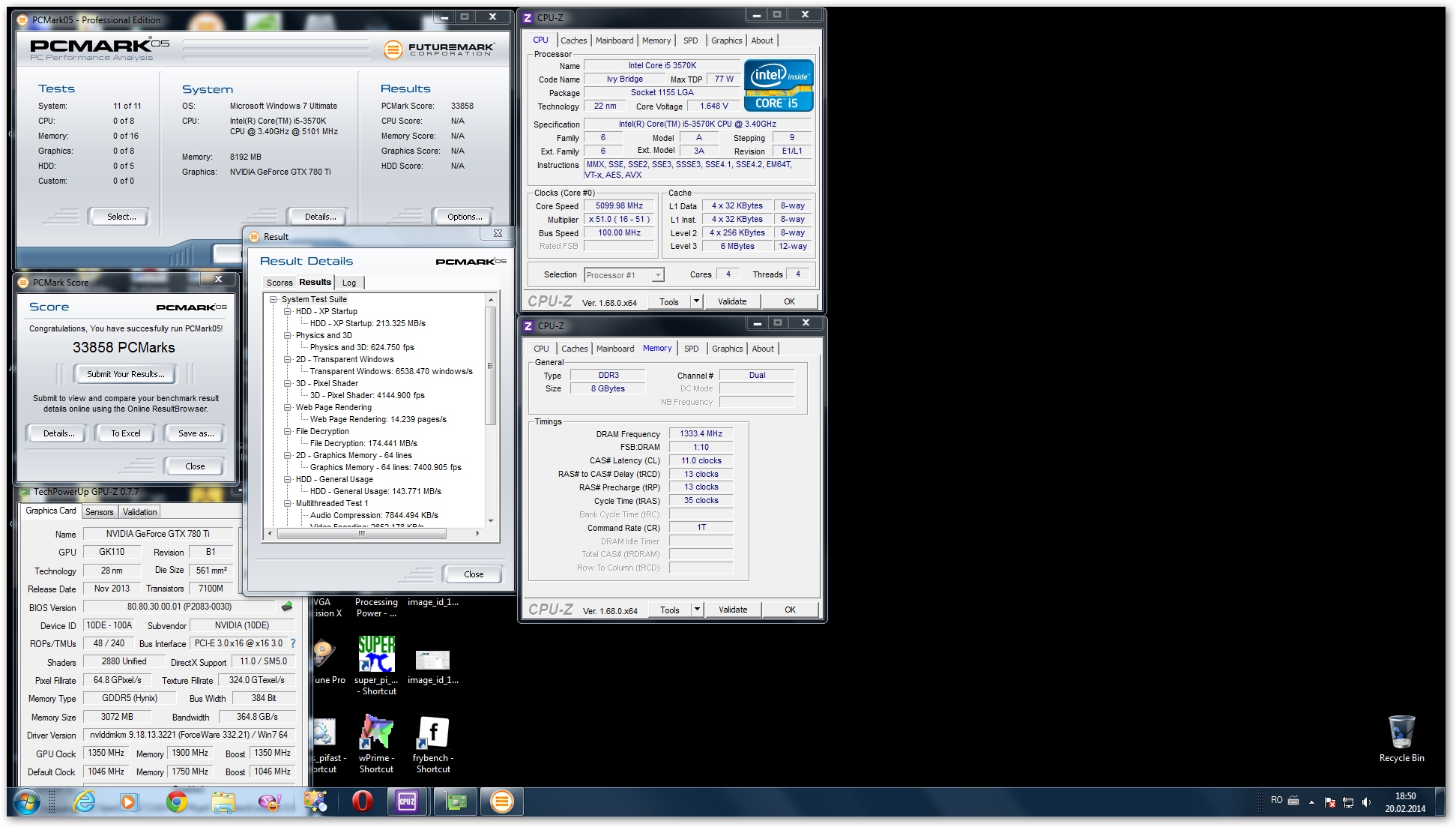Image resolution: width=1456 pixels, height=827 pixels.
Task: Open the pifast shortcut desktop icon
Action: (327, 744)
